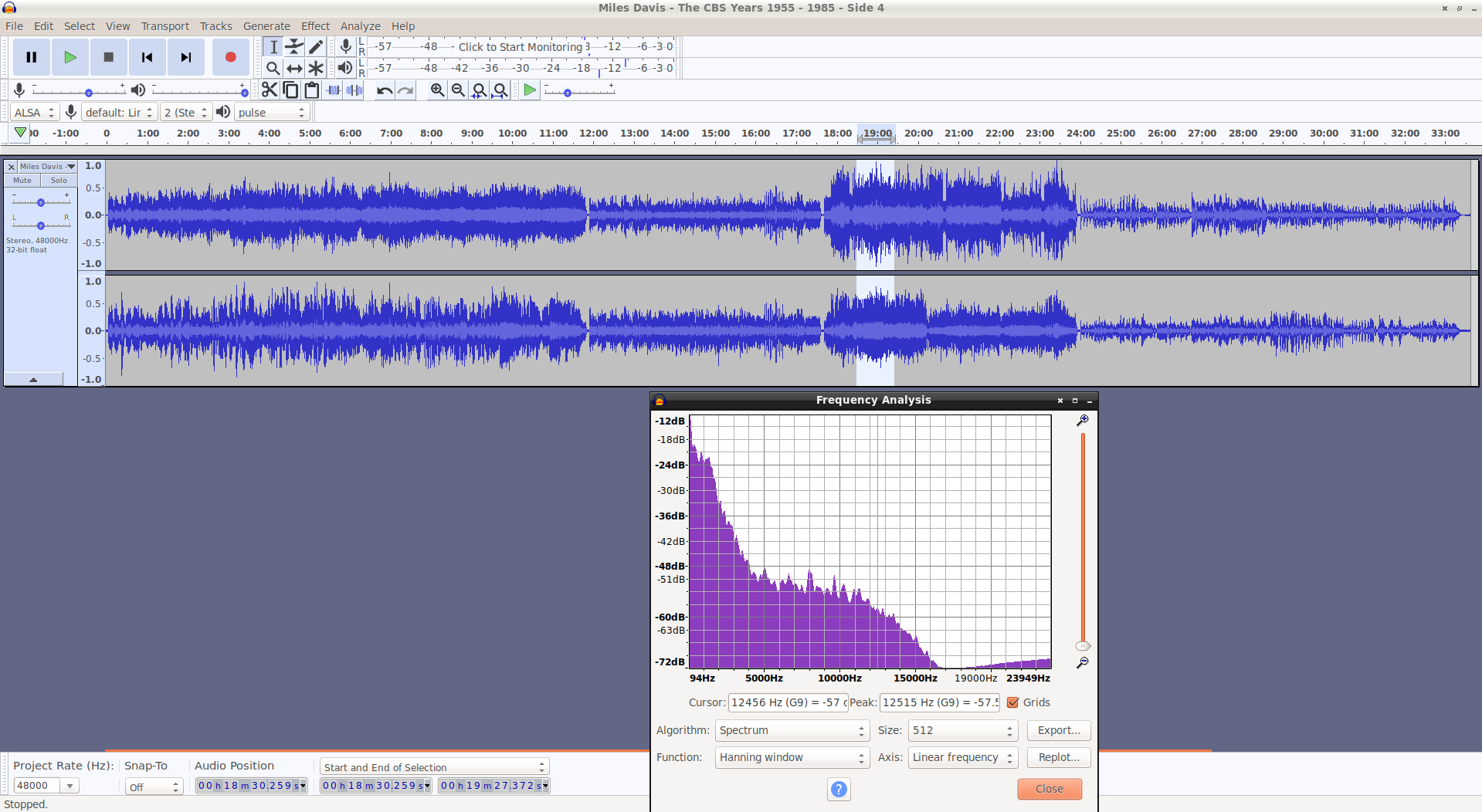
Task: Zoom out on the waveform
Action: (458, 90)
